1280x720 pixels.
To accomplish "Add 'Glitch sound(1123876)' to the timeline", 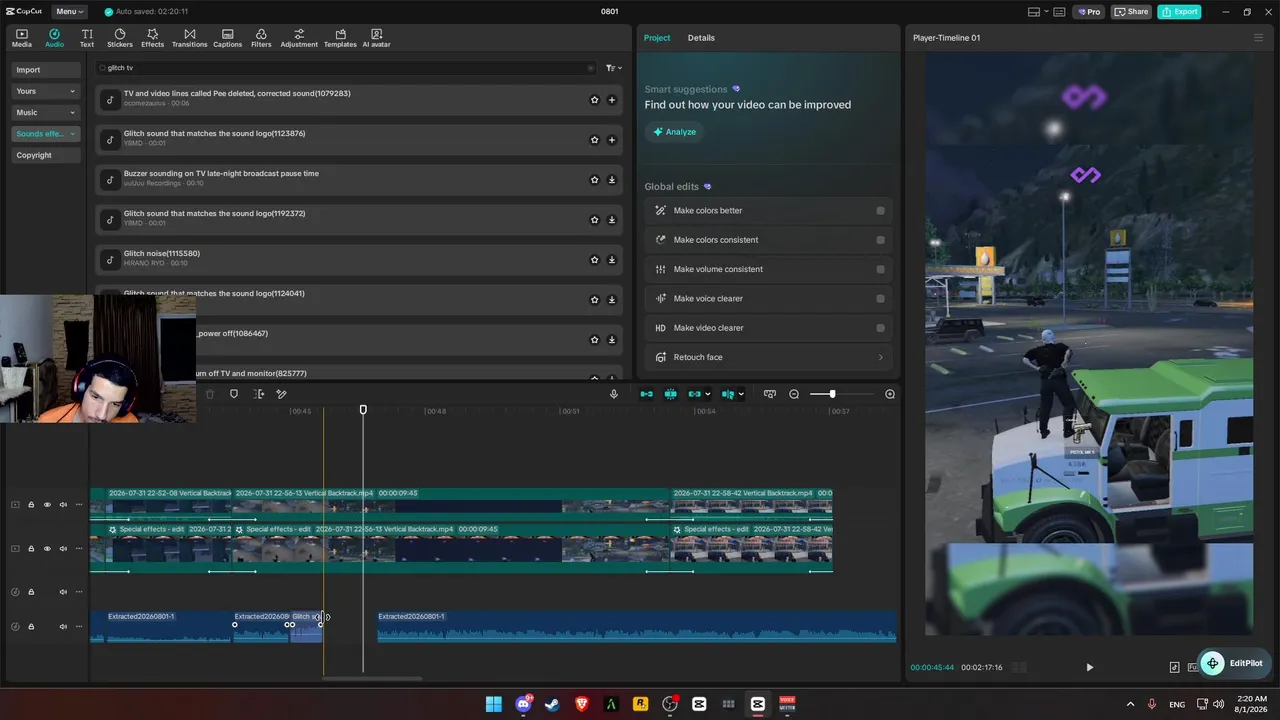I will (612, 140).
